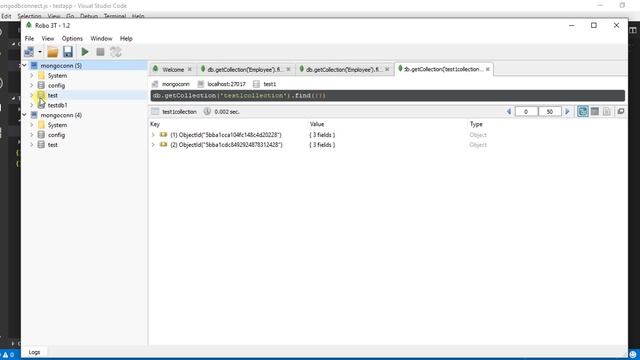
Task: Close the first Employee query tab
Action: 289,70
